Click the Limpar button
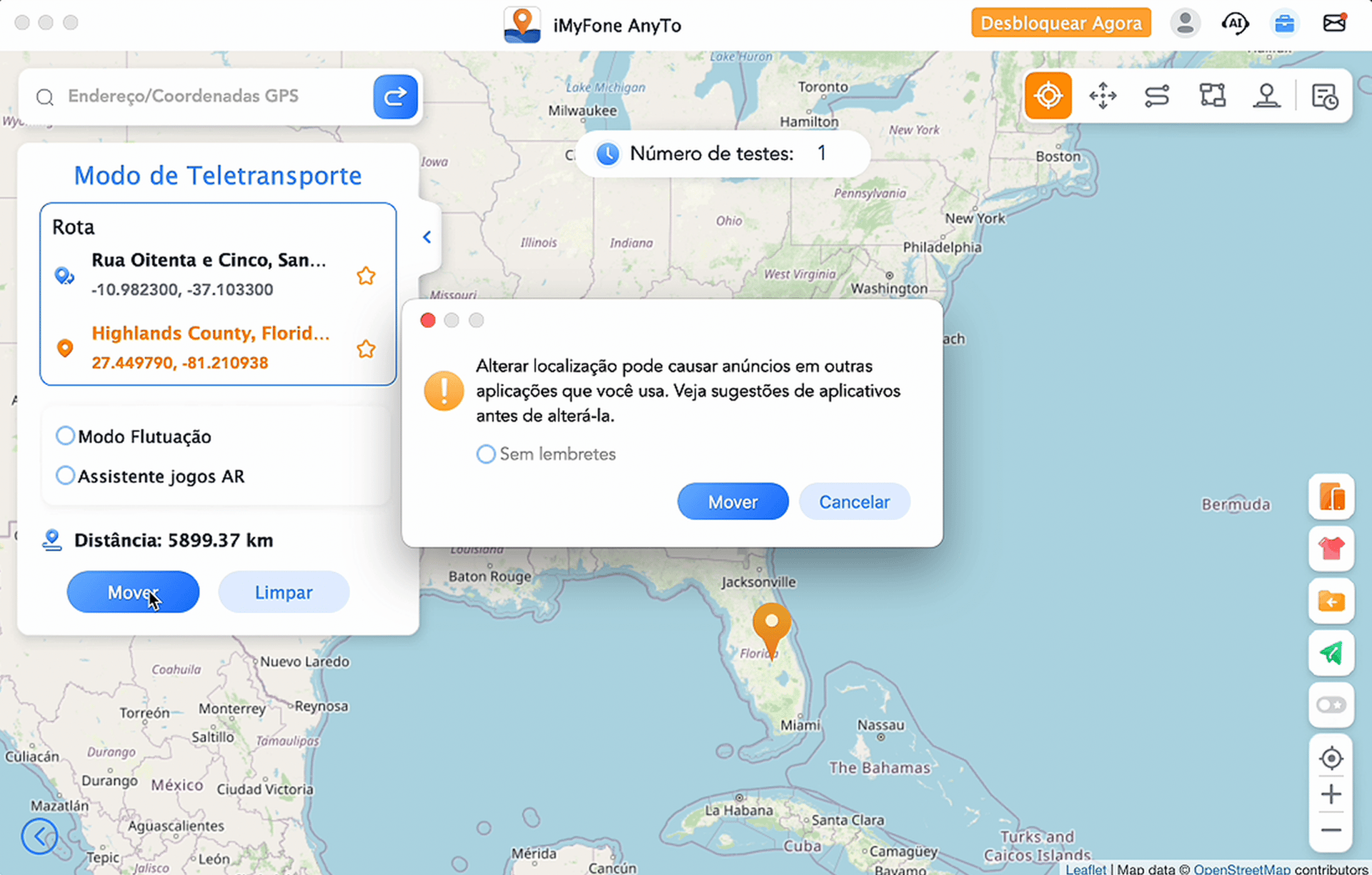1372x875 pixels. (284, 592)
